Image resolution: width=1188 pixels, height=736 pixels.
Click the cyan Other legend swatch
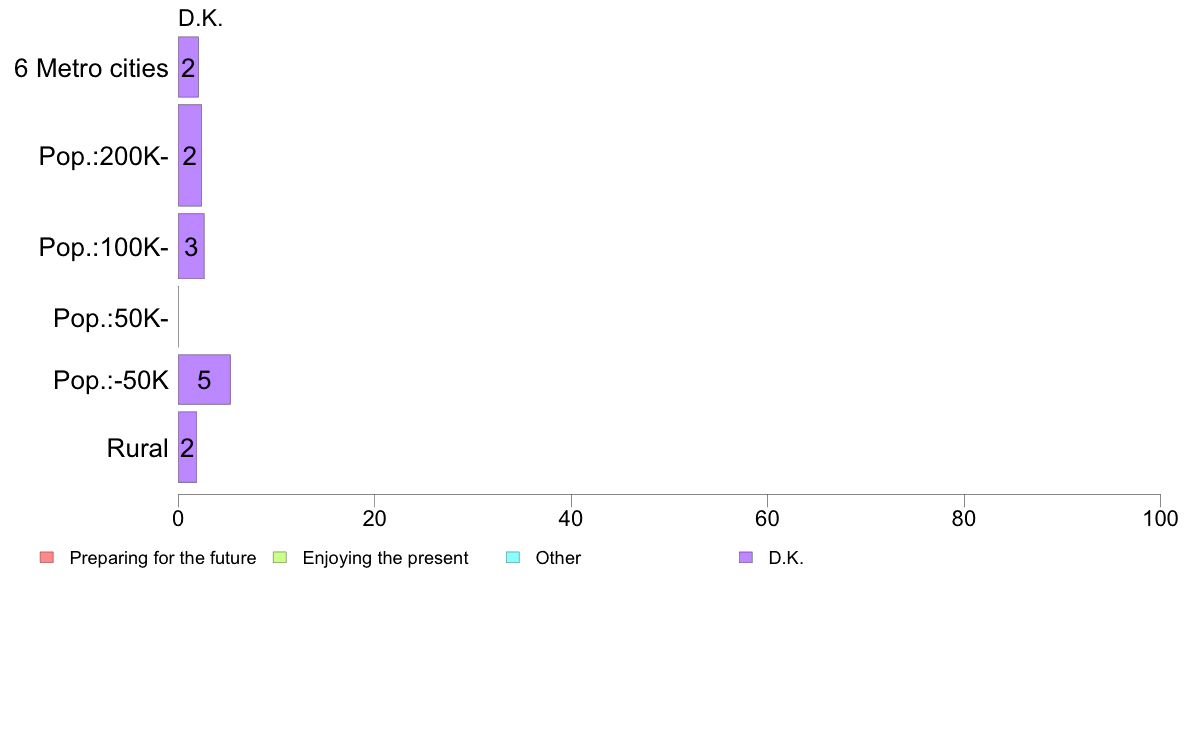[x=513, y=558]
